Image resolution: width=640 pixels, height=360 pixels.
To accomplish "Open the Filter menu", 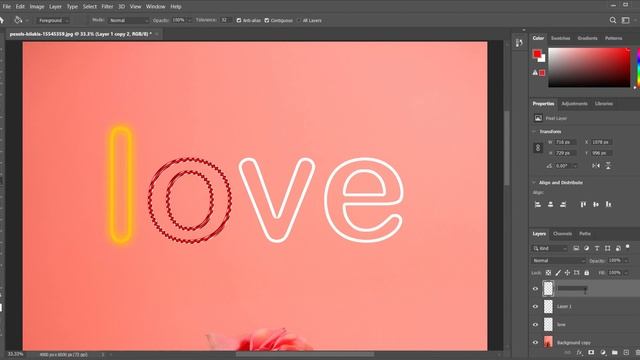I will coord(107,7).
